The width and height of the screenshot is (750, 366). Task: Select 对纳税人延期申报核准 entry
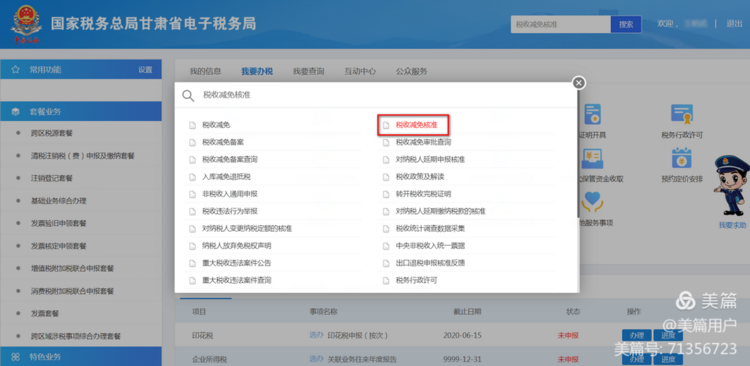coord(430,159)
